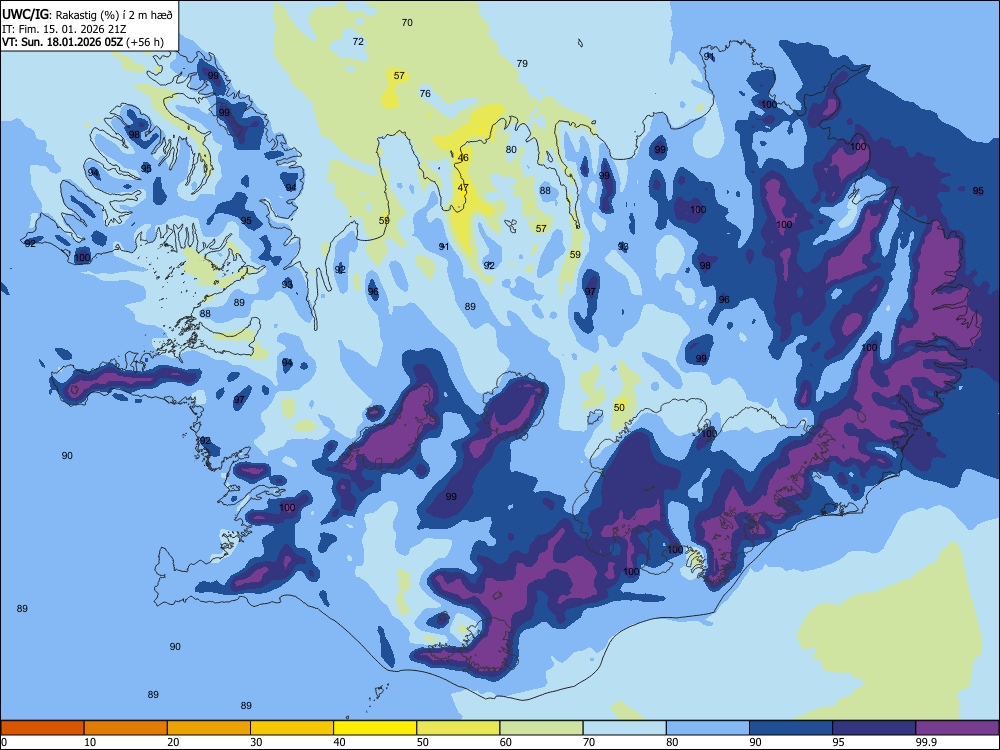The image size is (1000, 750).
Task: Click the map value '76'
Action: point(425,93)
